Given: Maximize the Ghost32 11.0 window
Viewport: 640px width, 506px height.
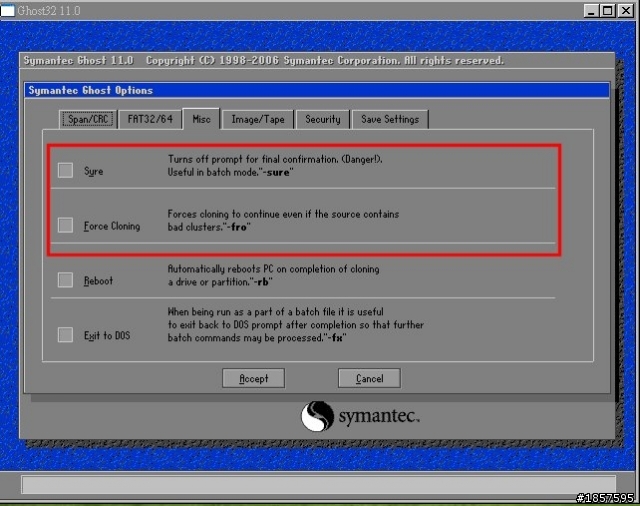Looking at the screenshot, I should coord(608,11).
